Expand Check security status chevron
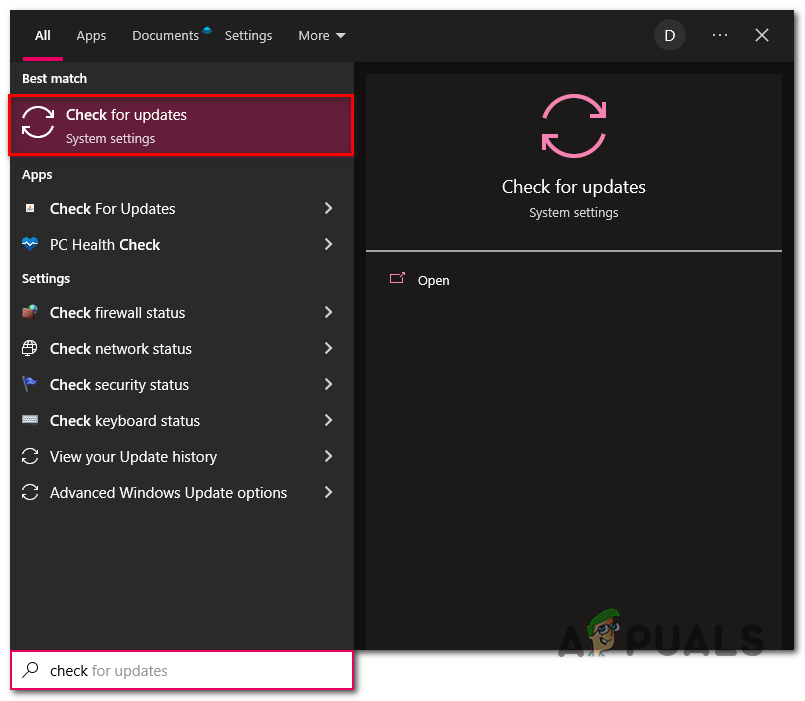This screenshot has height=701, width=805. click(x=329, y=384)
